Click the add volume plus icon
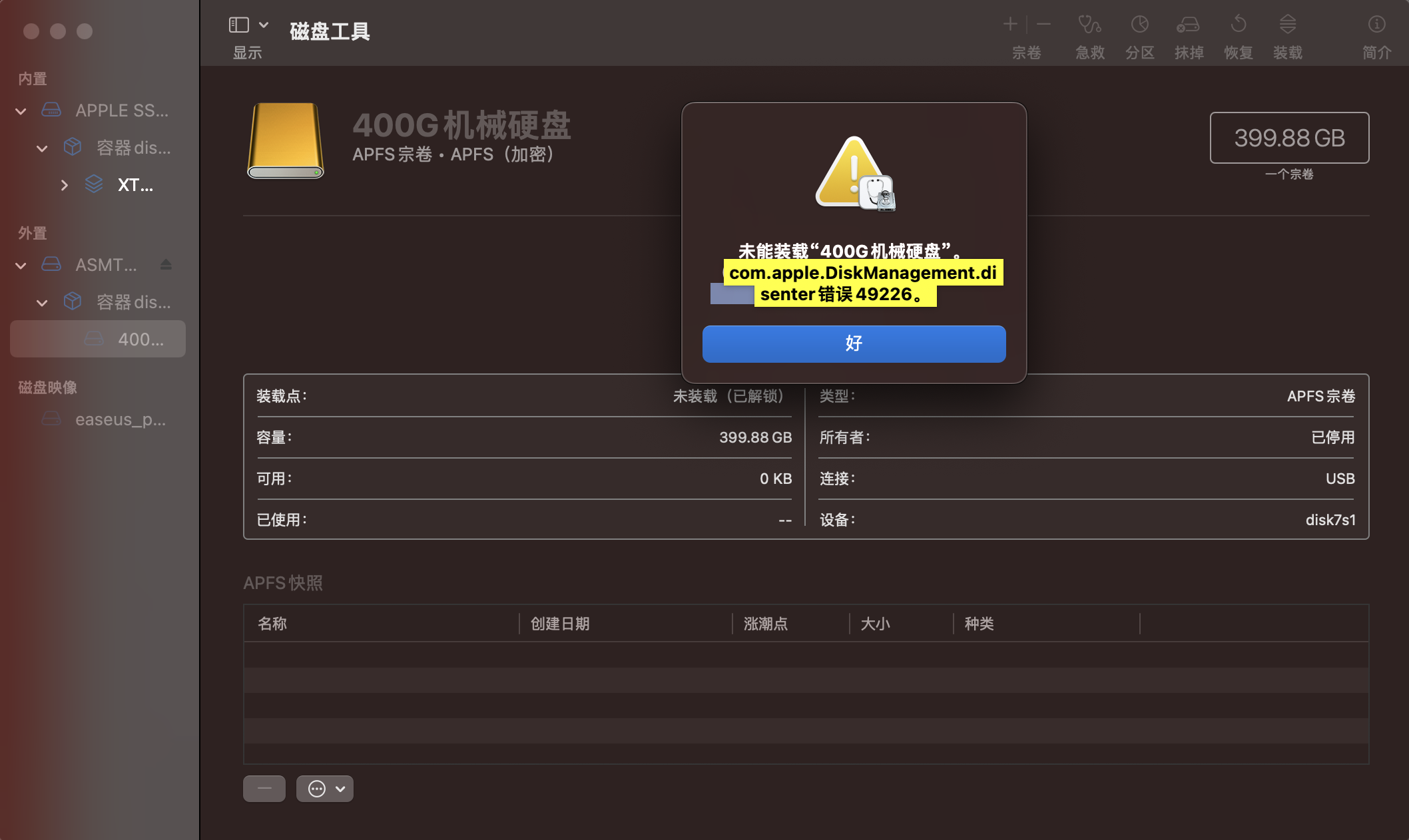 (1010, 25)
